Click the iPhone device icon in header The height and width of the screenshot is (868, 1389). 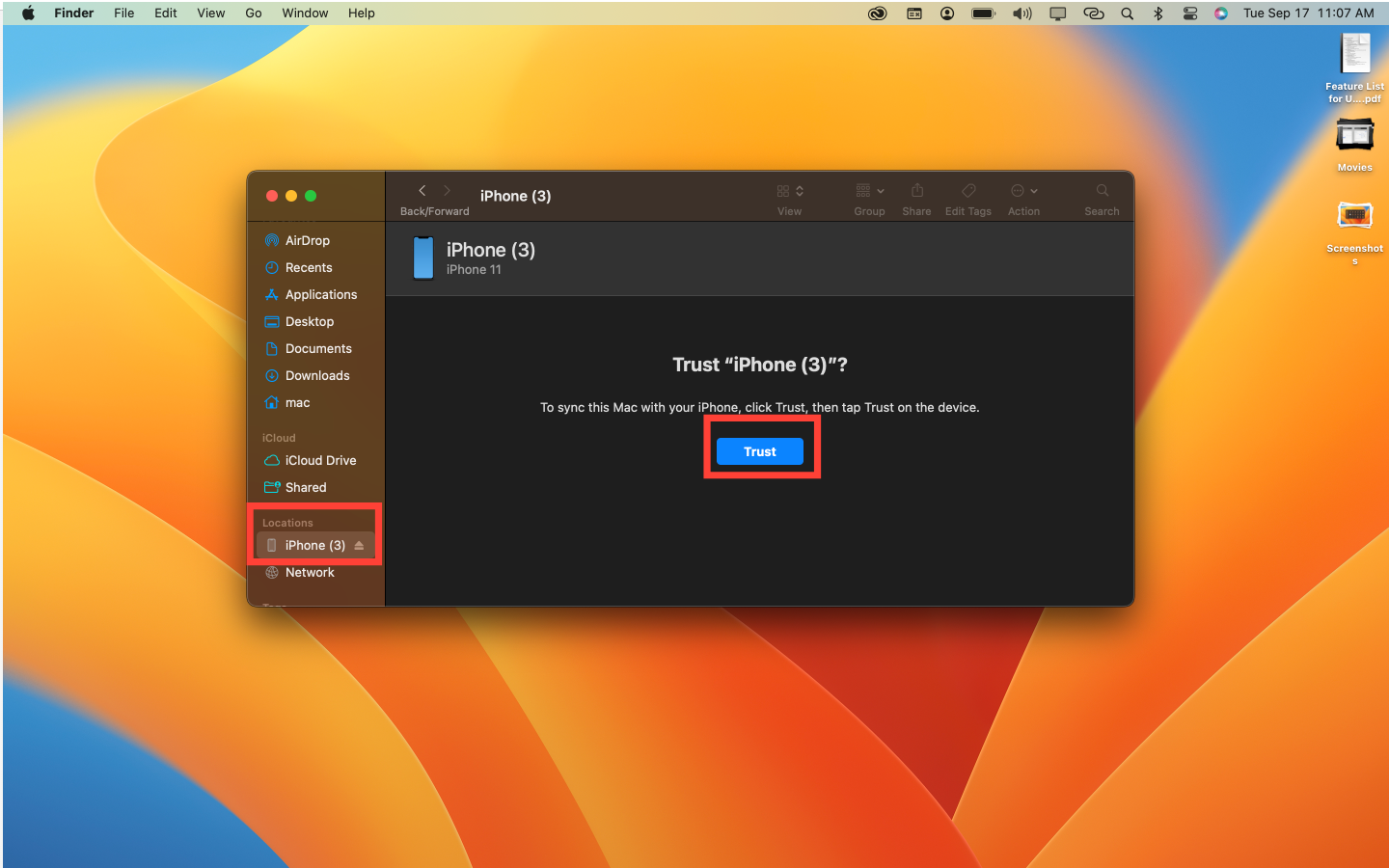(x=423, y=258)
